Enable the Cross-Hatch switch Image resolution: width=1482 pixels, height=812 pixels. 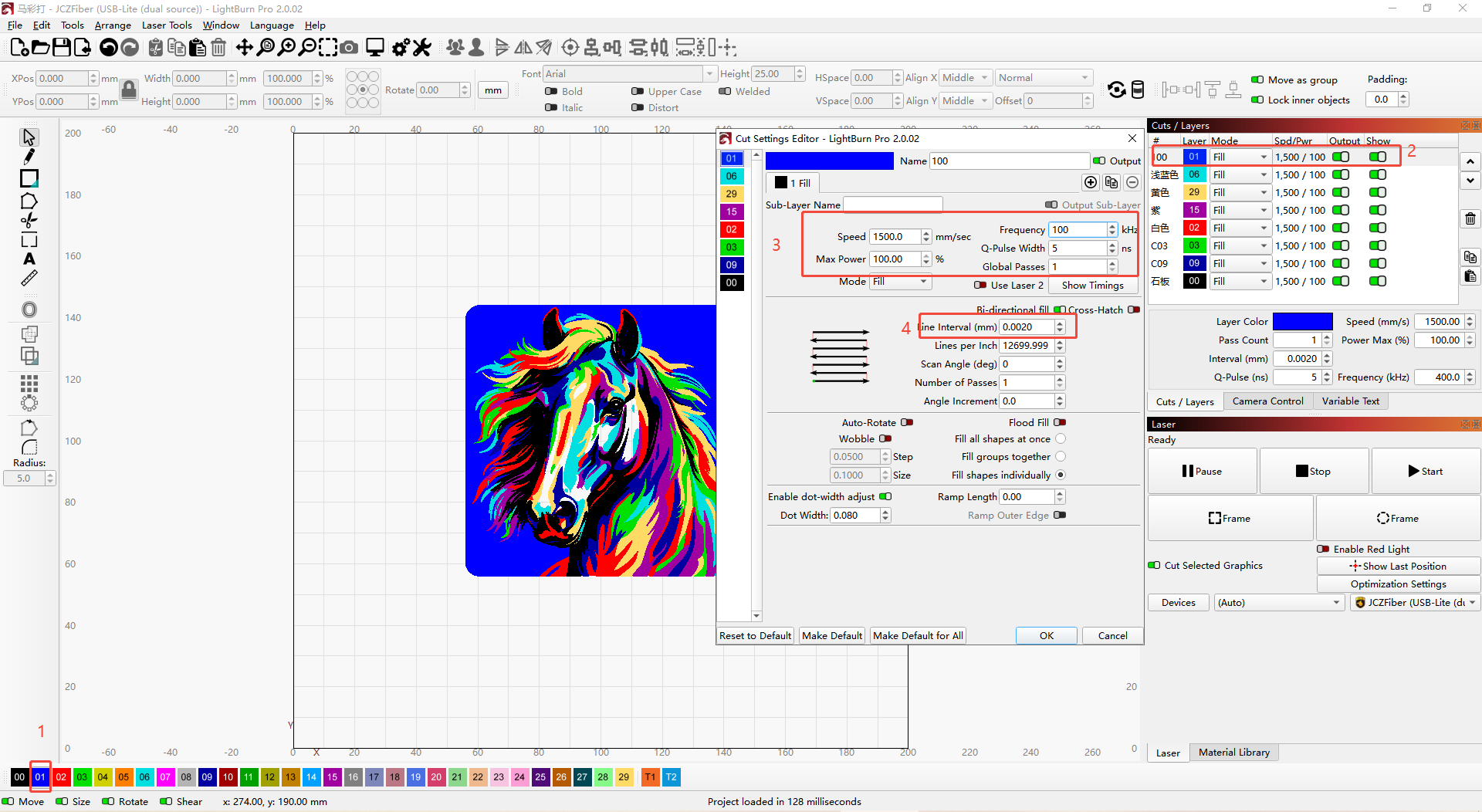(x=1134, y=310)
